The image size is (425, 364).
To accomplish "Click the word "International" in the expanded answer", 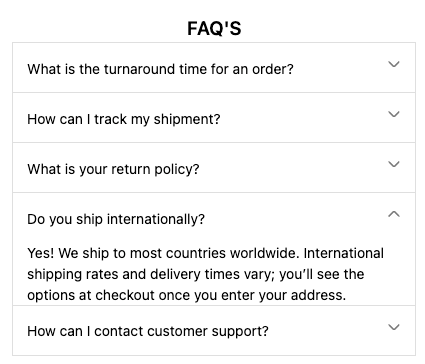I will (x=343, y=253).
